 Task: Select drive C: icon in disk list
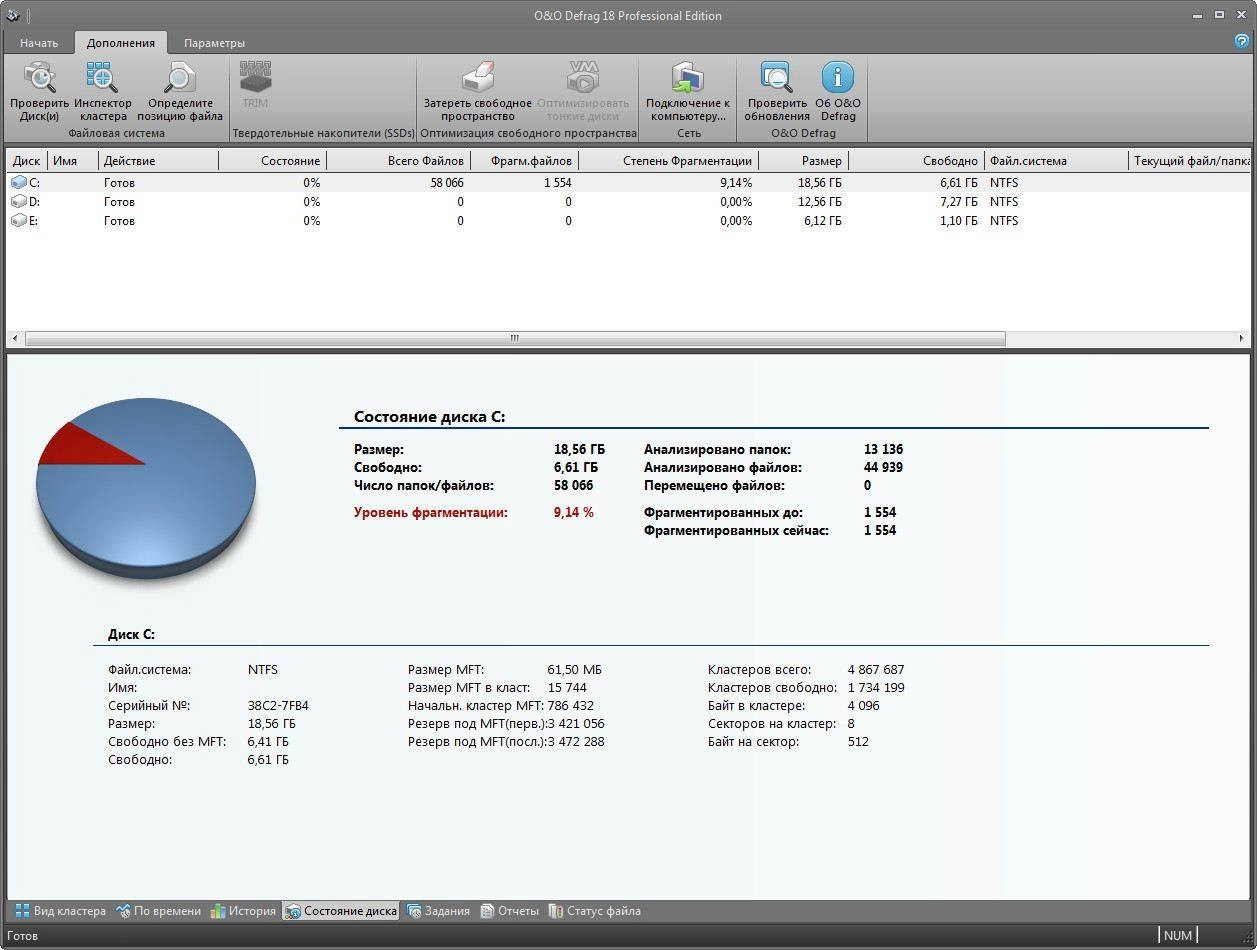tap(18, 183)
